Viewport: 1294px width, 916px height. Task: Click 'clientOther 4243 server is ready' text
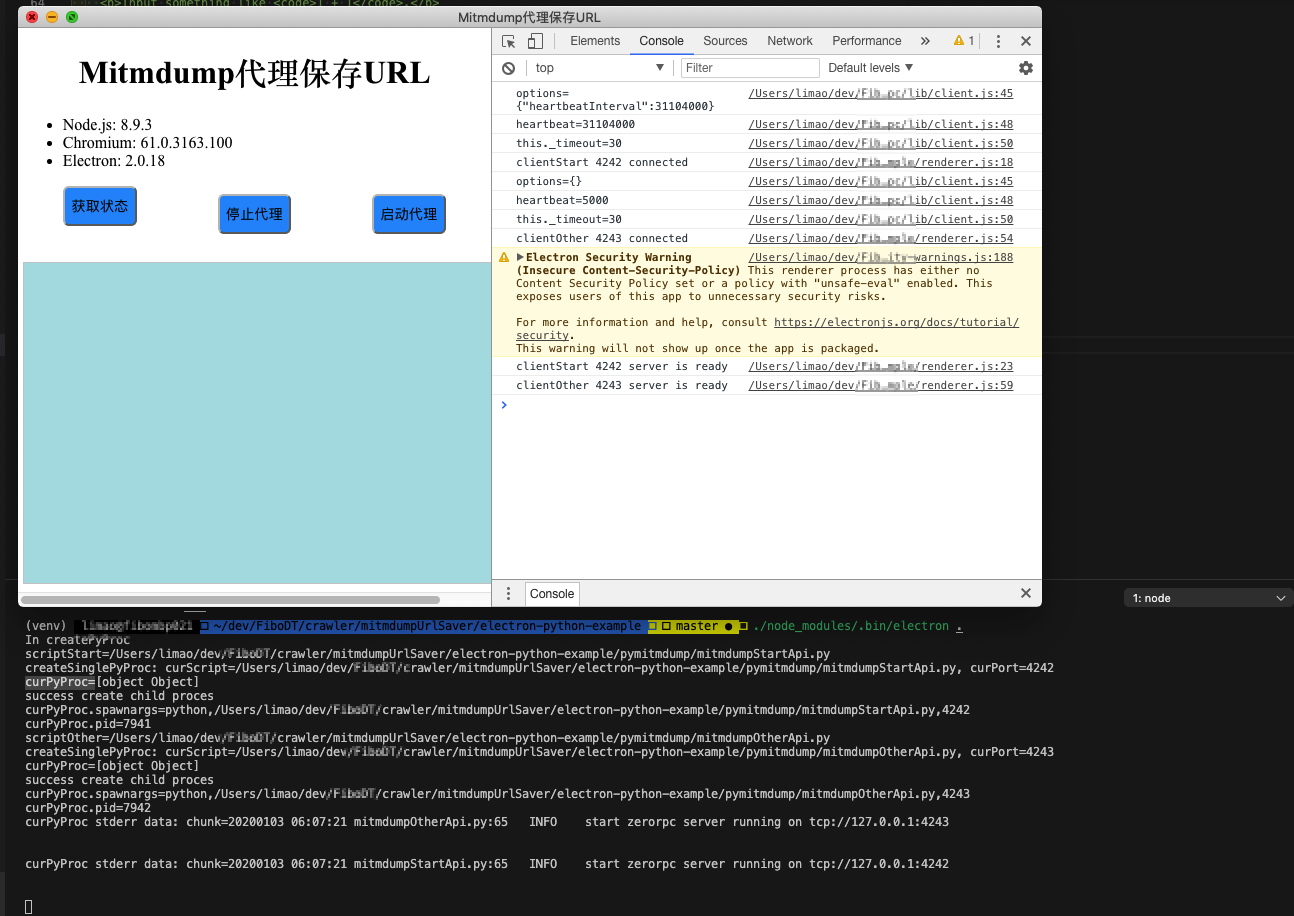pos(622,385)
